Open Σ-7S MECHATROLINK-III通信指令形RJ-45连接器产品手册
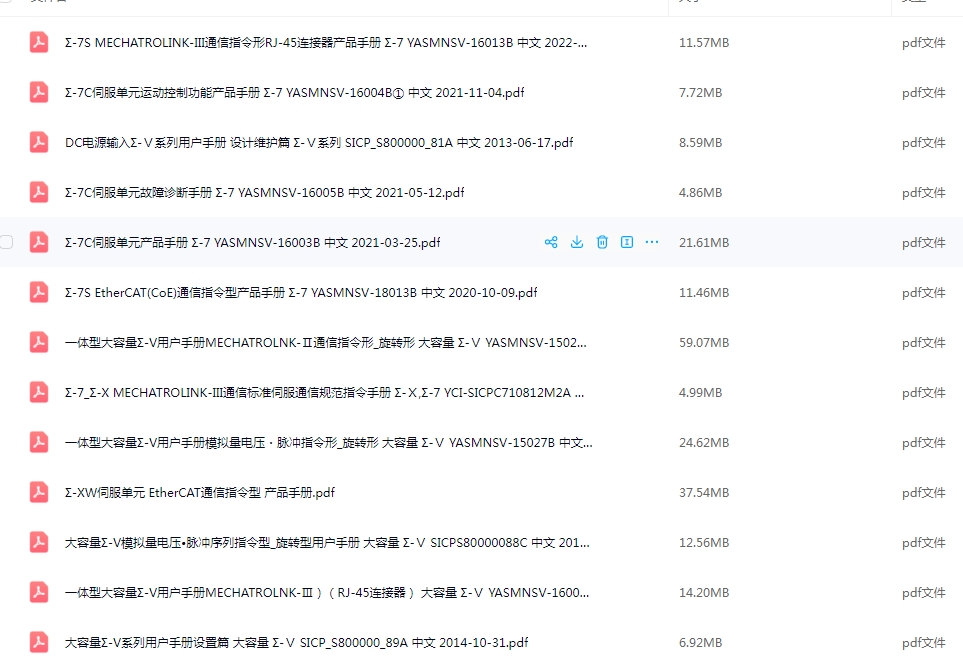This screenshot has width=963, height=663. click(x=326, y=42)
